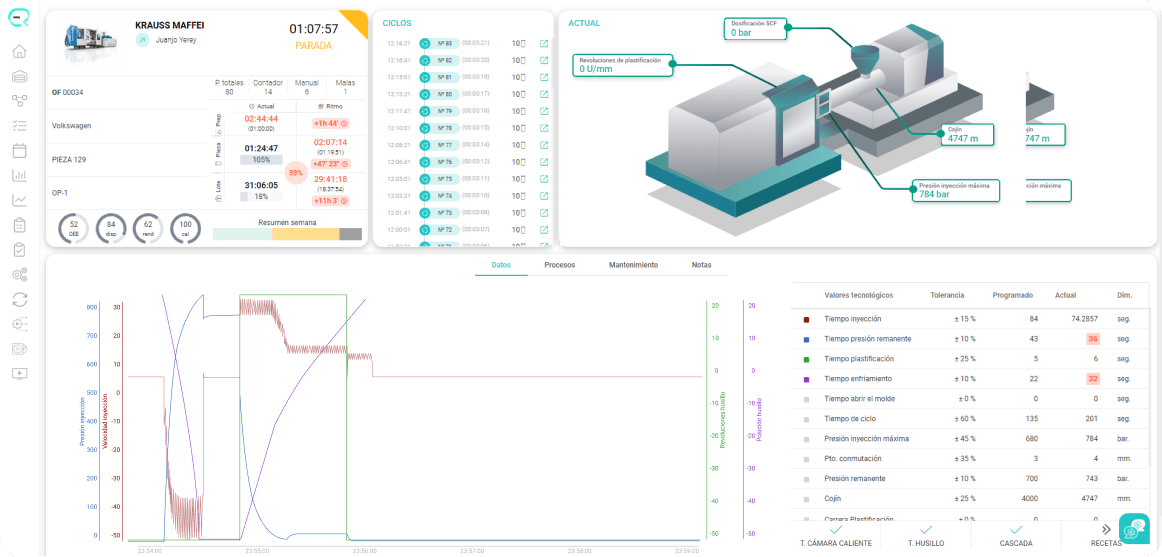The width and height of the screenshot is (1162, 557).
Task: Click the sync arrows sidebar icon
Action: coord(20,299)
